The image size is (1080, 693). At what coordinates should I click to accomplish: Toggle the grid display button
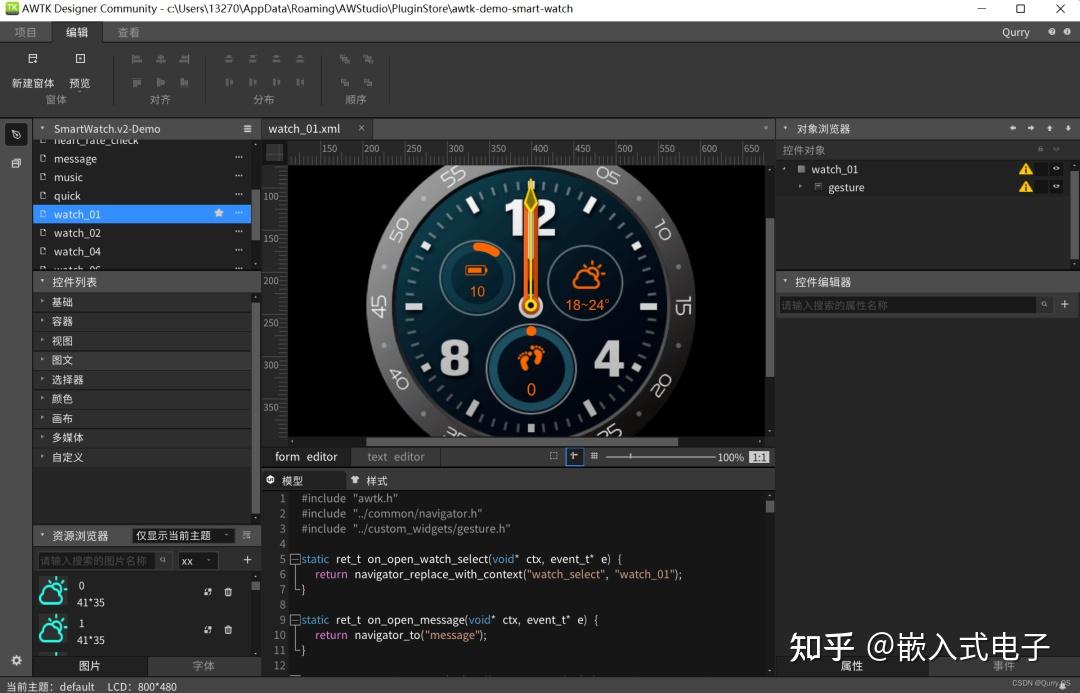(594, 457)
